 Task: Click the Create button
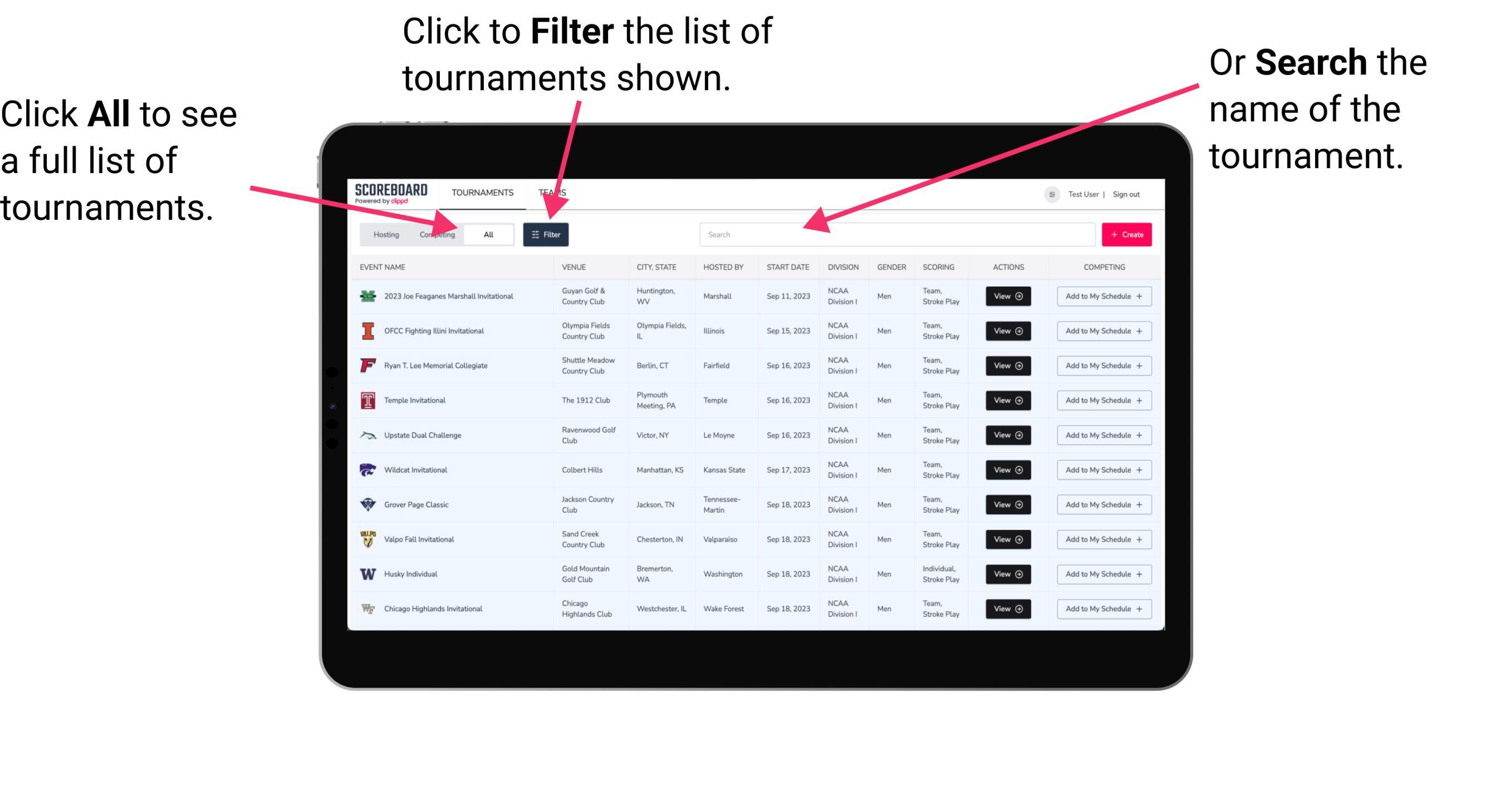pyautogui.click(x=1125, y=234)
